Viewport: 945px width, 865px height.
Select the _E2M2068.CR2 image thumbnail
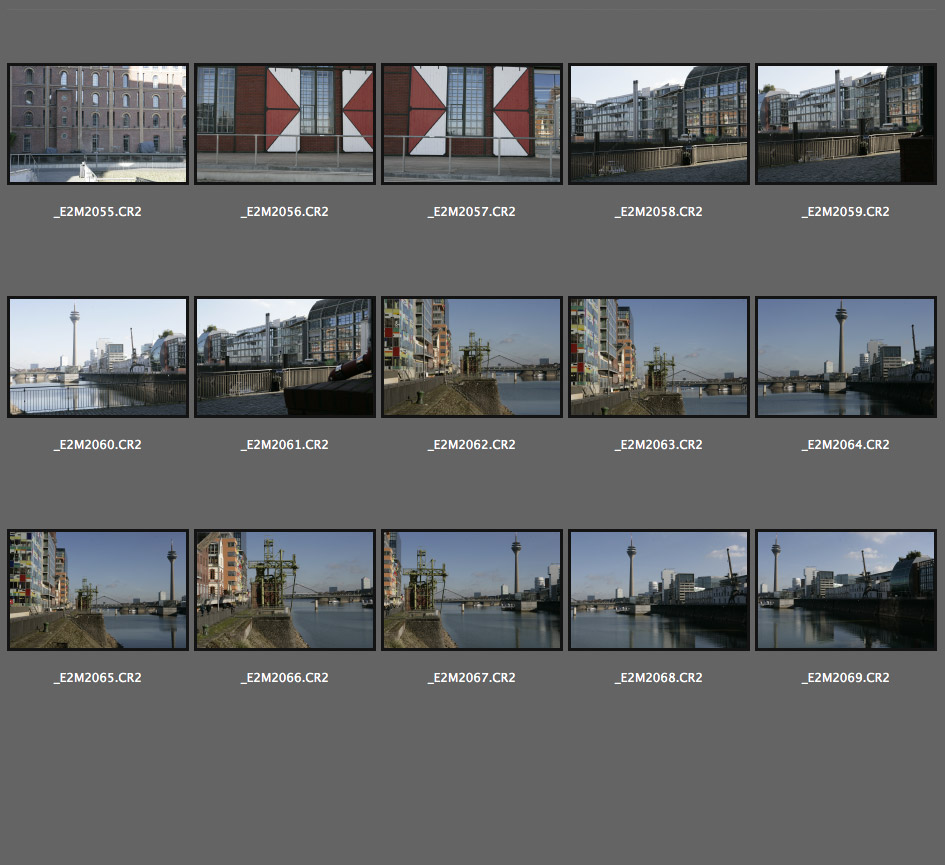point(659,590)
